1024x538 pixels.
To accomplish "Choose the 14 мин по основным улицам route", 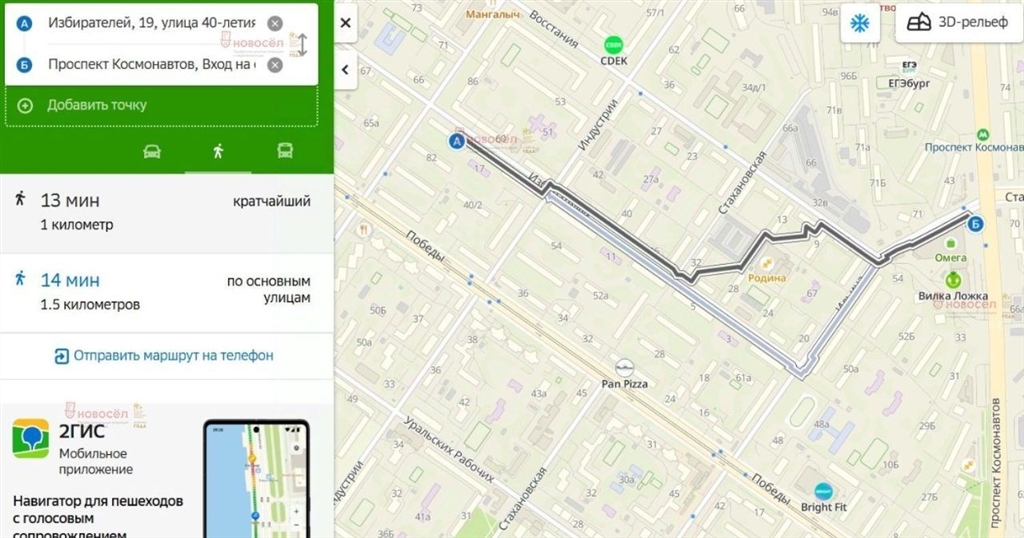I will point(167,293).
